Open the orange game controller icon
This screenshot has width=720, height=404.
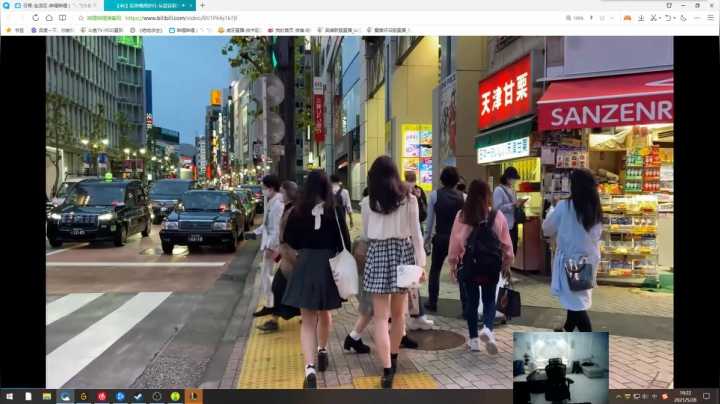(x=627, y=18)
